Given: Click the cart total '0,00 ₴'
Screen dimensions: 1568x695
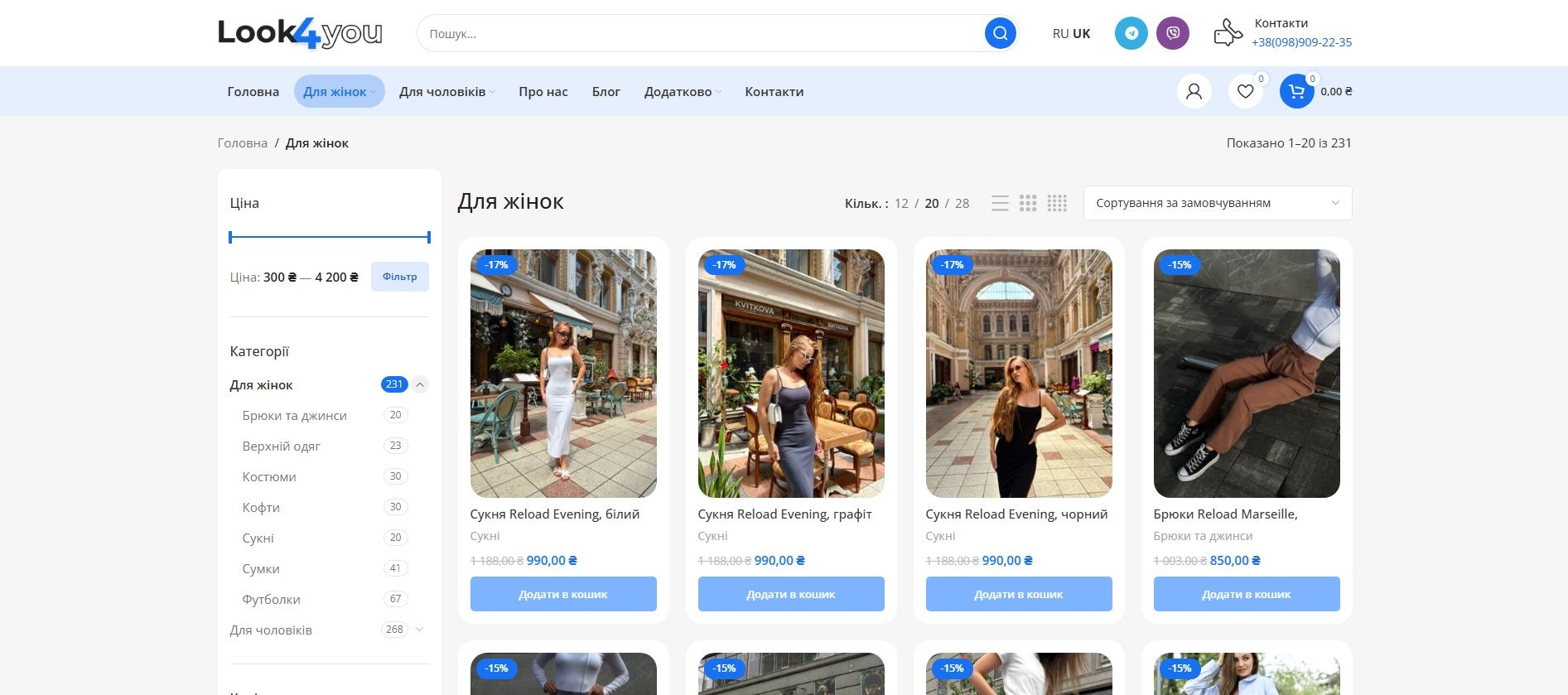Looking at the screenshot, I should point(1336,91).
